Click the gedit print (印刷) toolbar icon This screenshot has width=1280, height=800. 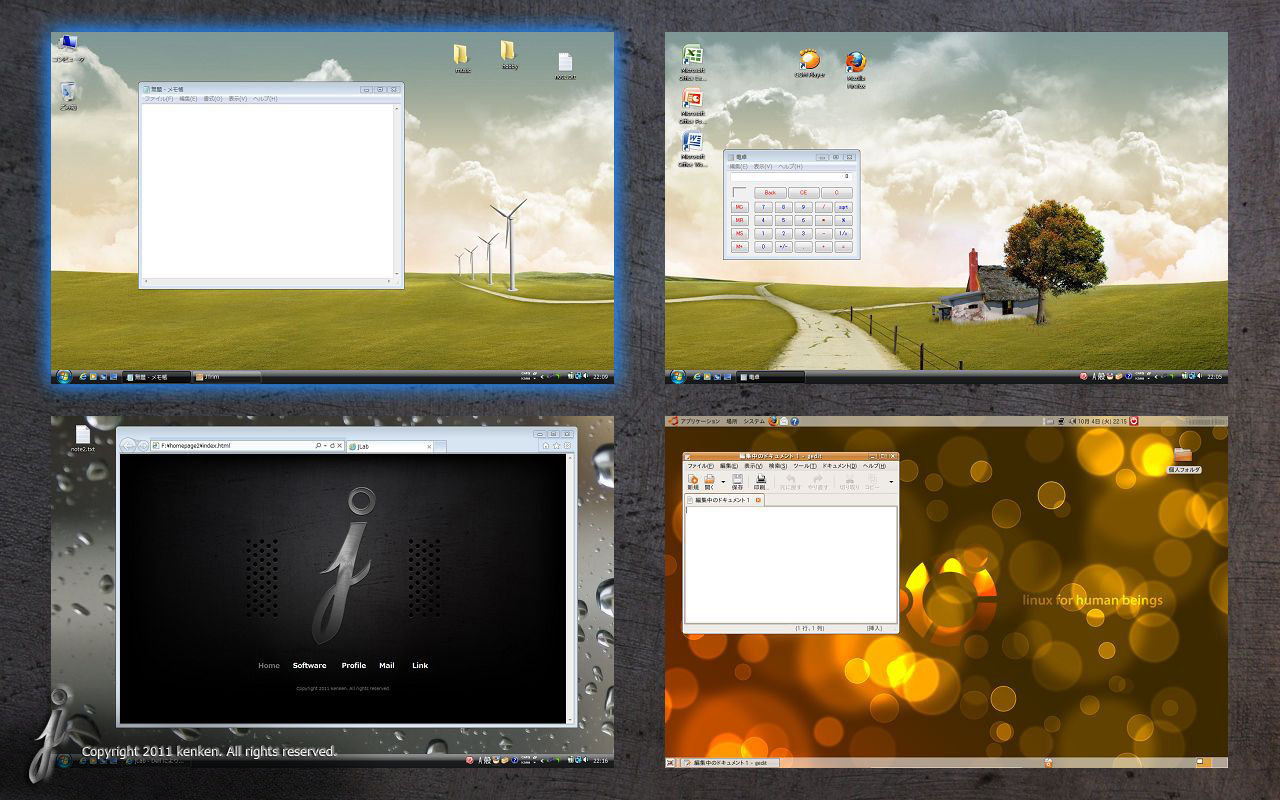point(760,481)
